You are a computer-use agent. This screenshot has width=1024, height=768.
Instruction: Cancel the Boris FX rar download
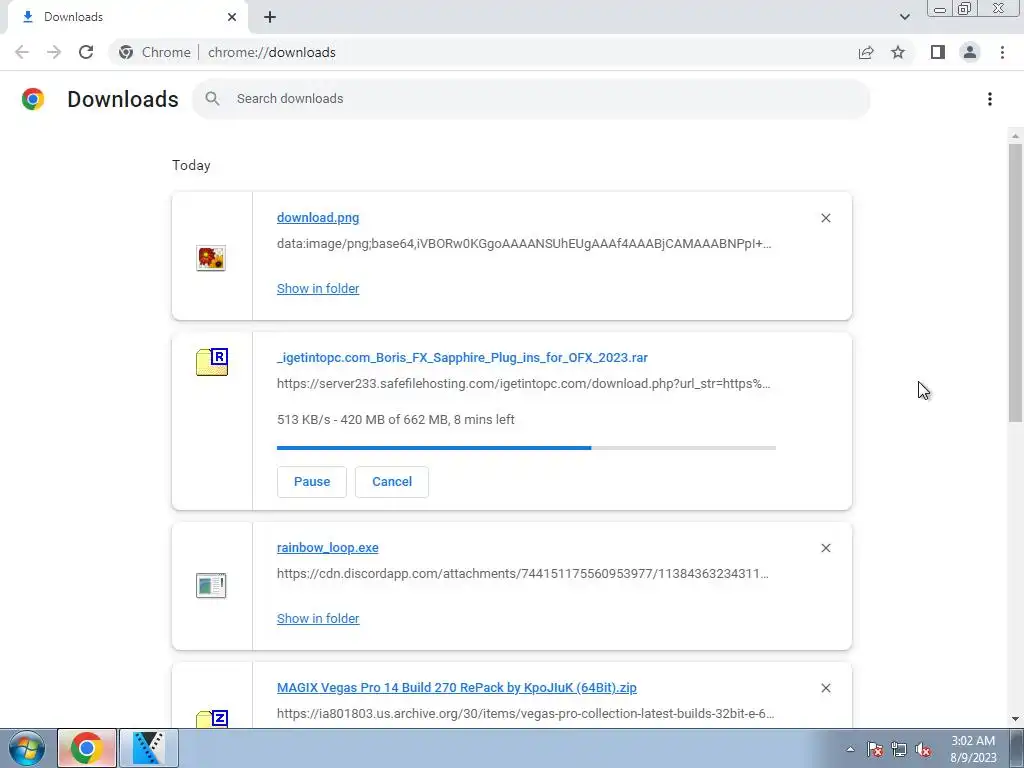point(392,482)
